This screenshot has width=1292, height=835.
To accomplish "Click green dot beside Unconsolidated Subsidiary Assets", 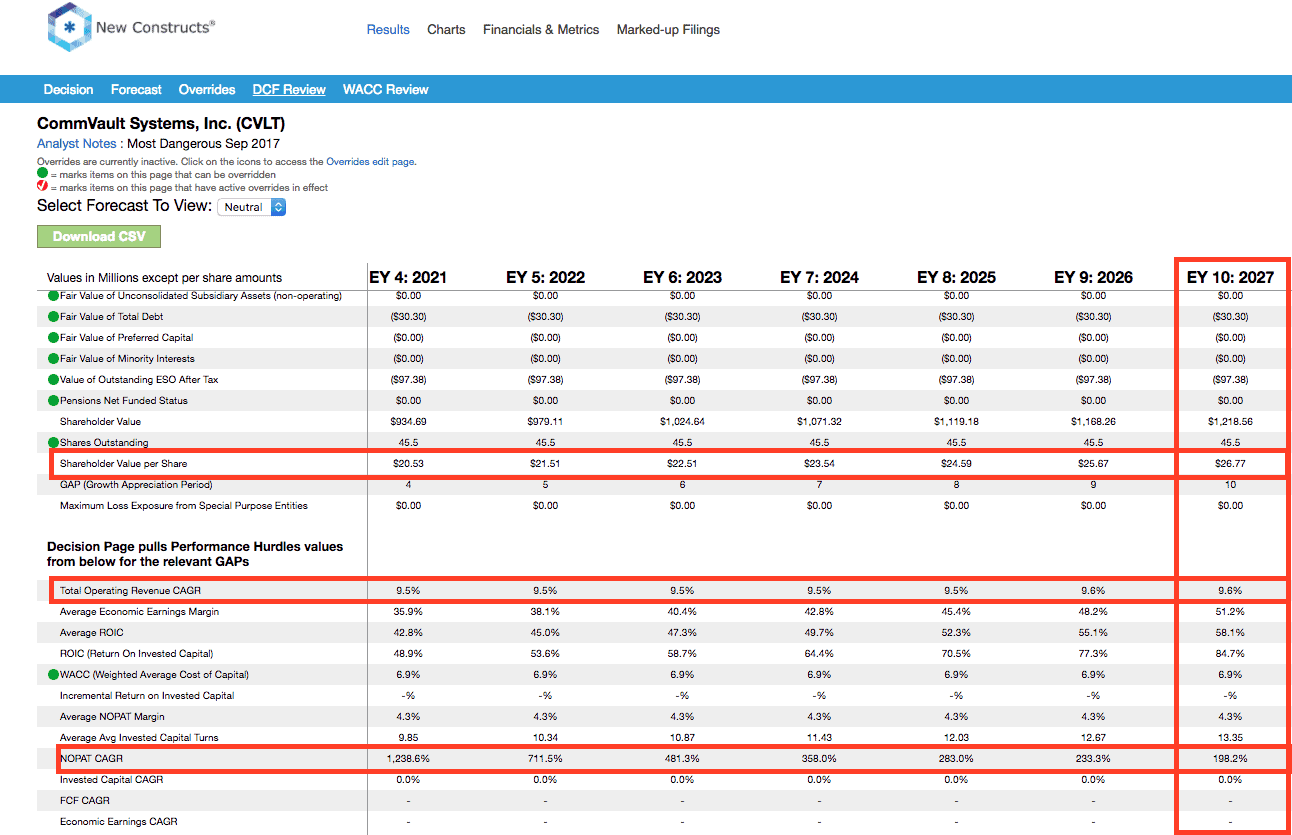I will (53, 296).
